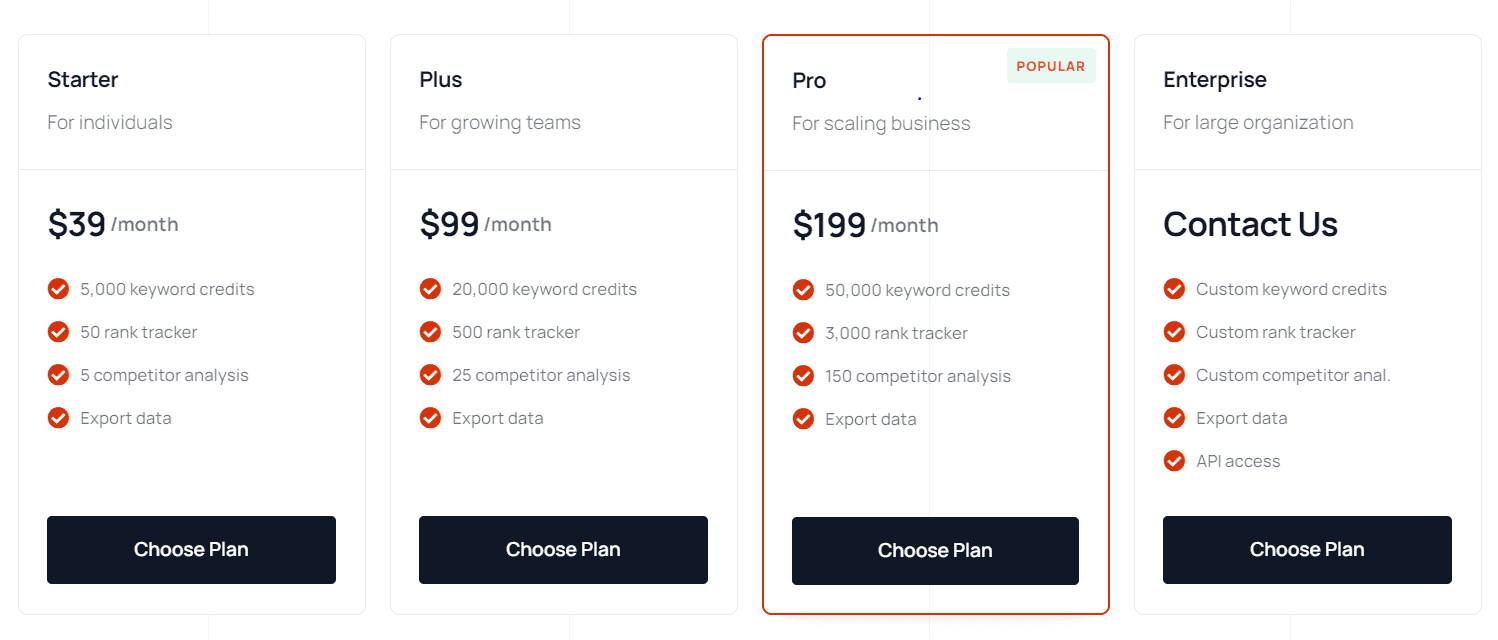
Task: Select the Plus plan title
Action: click(441, 80)
